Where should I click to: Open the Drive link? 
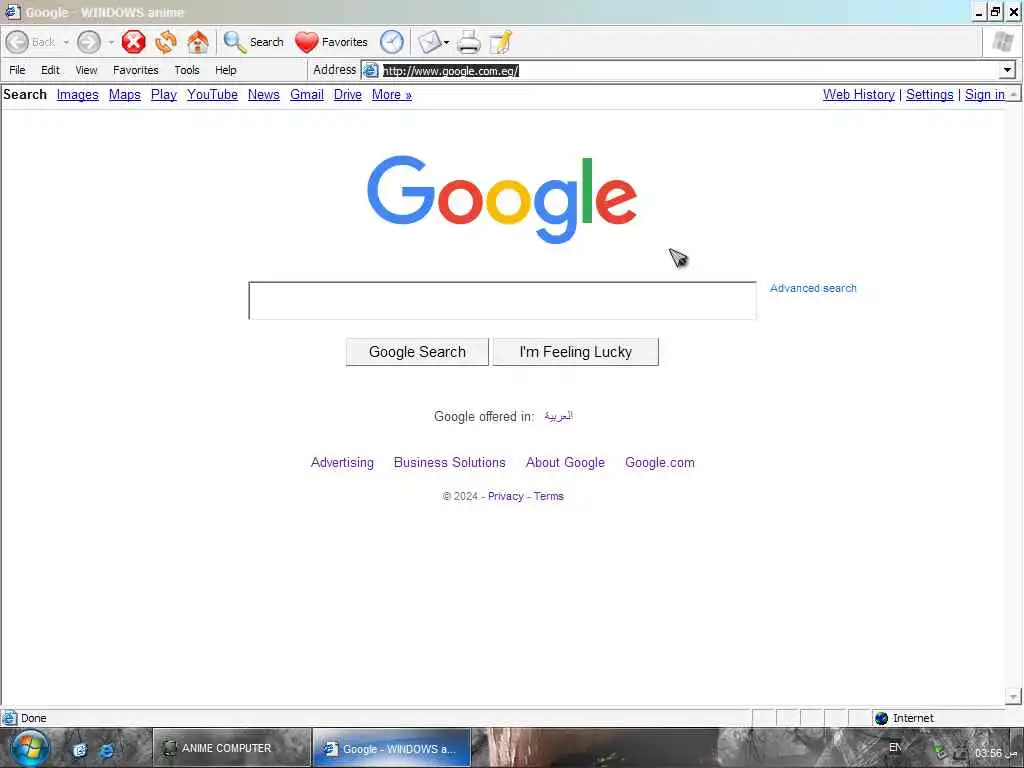pos(347,95)
